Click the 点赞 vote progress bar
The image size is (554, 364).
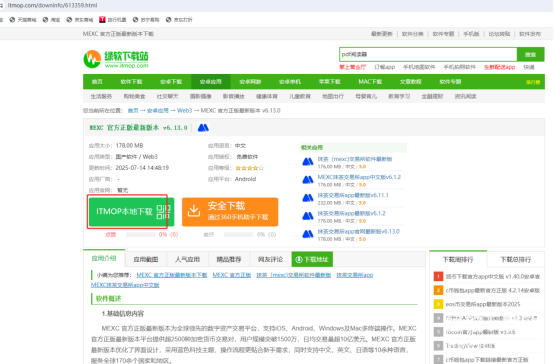tap(141, 234)
